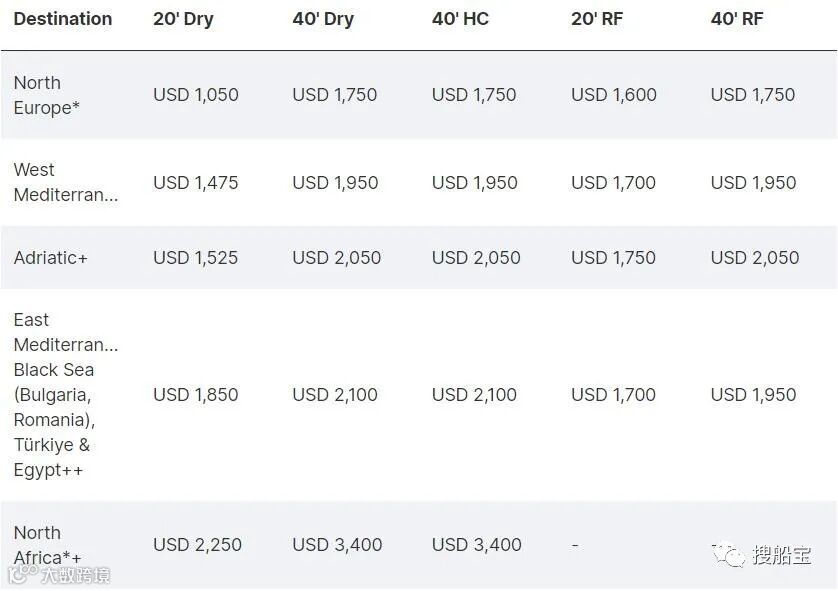Select the East Mediterranean, Black Sea destination cell

tap(65, 394)
